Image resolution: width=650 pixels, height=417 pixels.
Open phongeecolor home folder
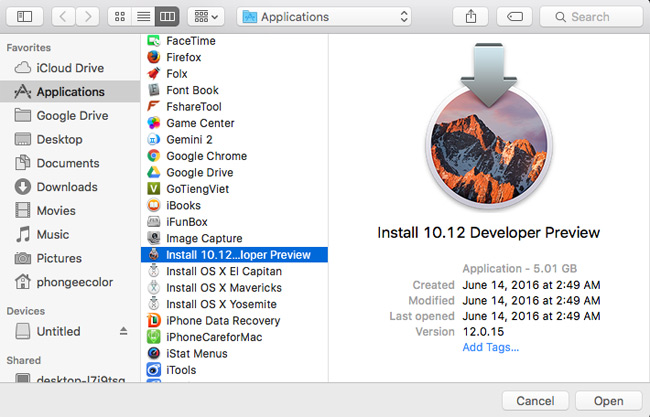70,282
